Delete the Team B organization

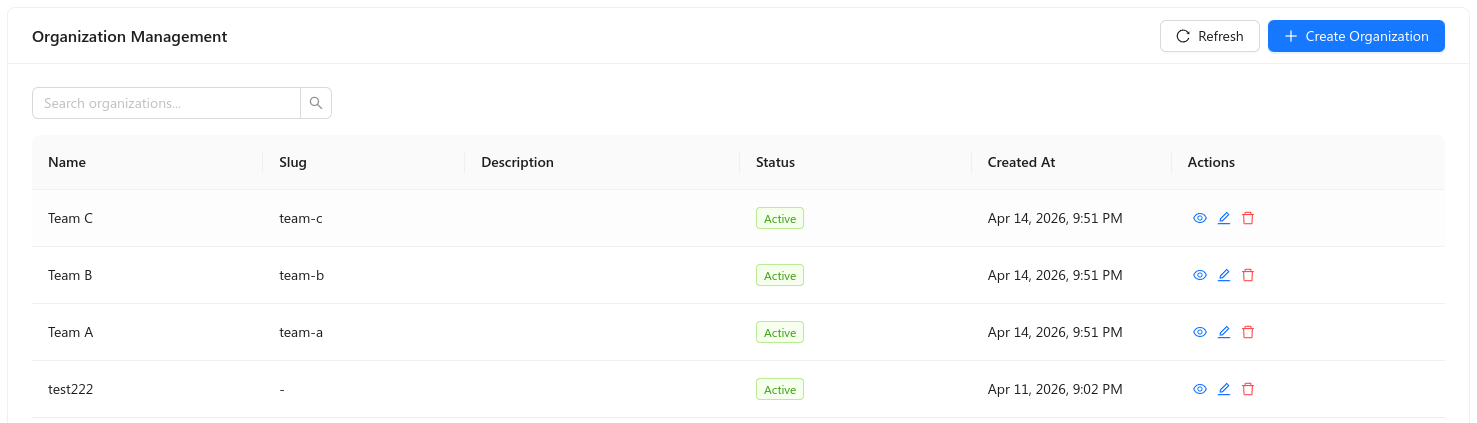(x=1248, y=275)
